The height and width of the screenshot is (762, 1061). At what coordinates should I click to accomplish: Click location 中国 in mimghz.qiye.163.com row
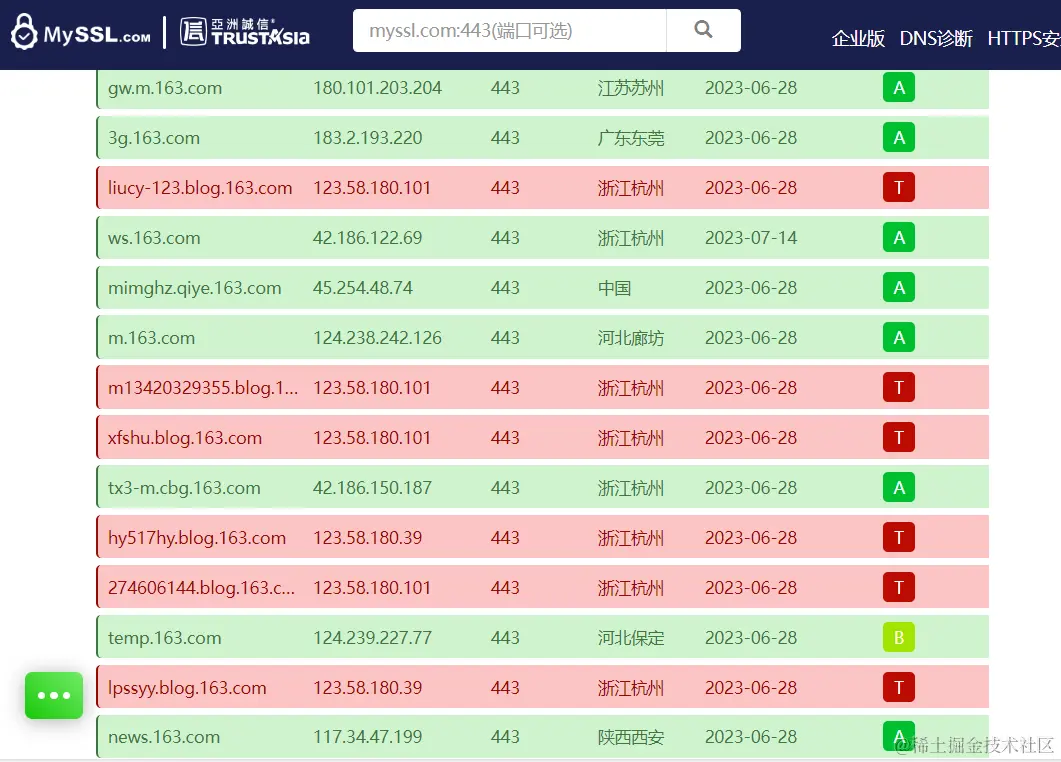[x=614, y=288]
